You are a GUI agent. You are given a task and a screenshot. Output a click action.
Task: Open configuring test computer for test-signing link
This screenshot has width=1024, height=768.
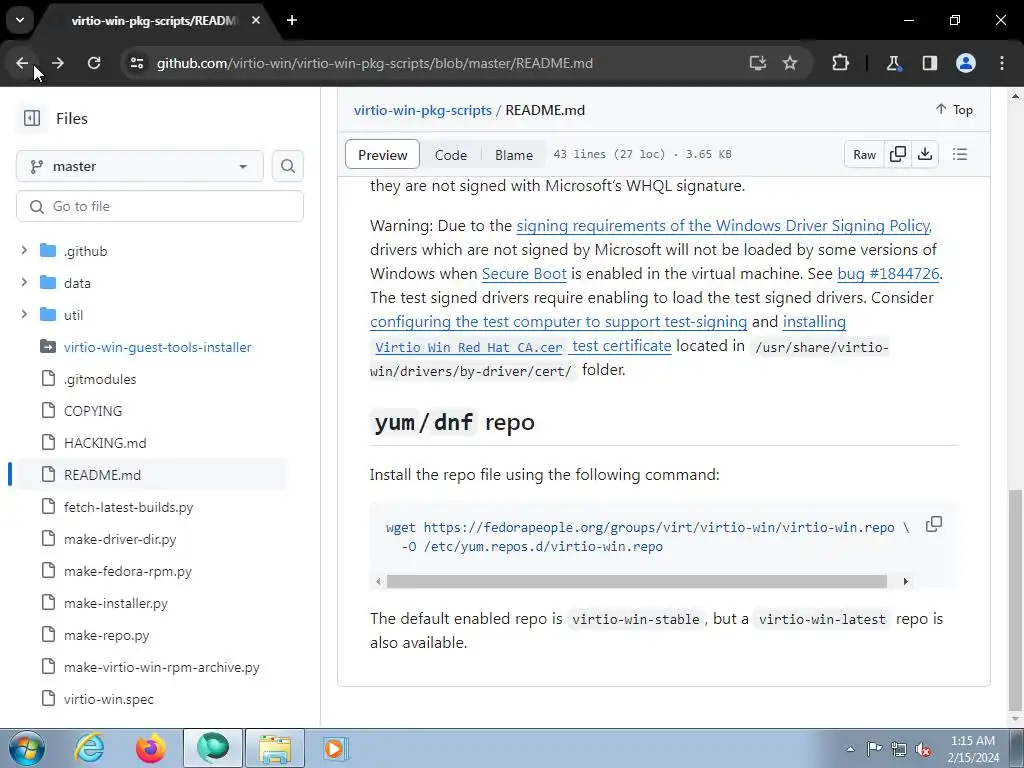pyautogui.click(x=558, y=322)
